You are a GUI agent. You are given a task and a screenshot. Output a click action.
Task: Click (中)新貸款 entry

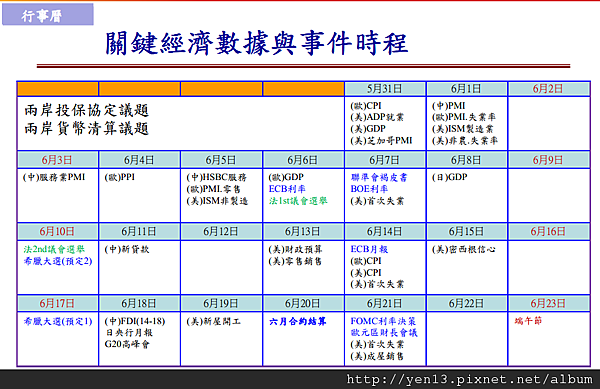coord(127,249)
